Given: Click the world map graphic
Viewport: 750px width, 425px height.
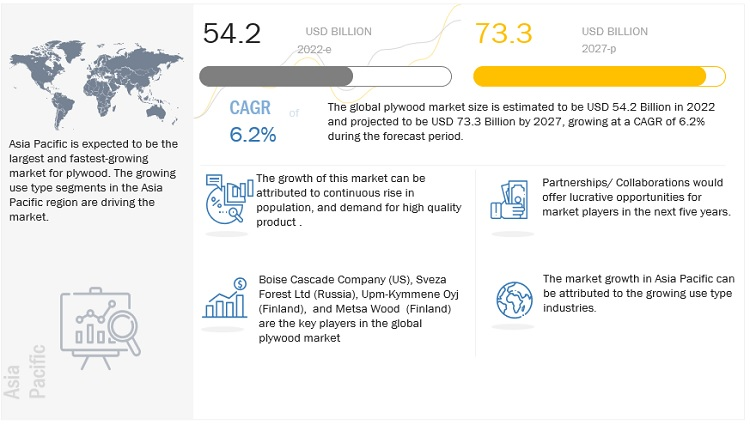Looking at the screenshot, I should (x=96, y=85).
